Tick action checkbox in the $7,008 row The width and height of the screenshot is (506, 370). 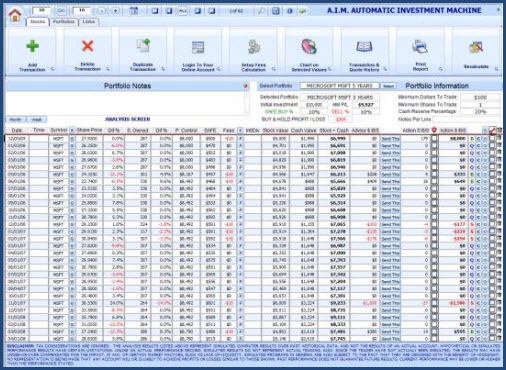[x=434, y=153]
